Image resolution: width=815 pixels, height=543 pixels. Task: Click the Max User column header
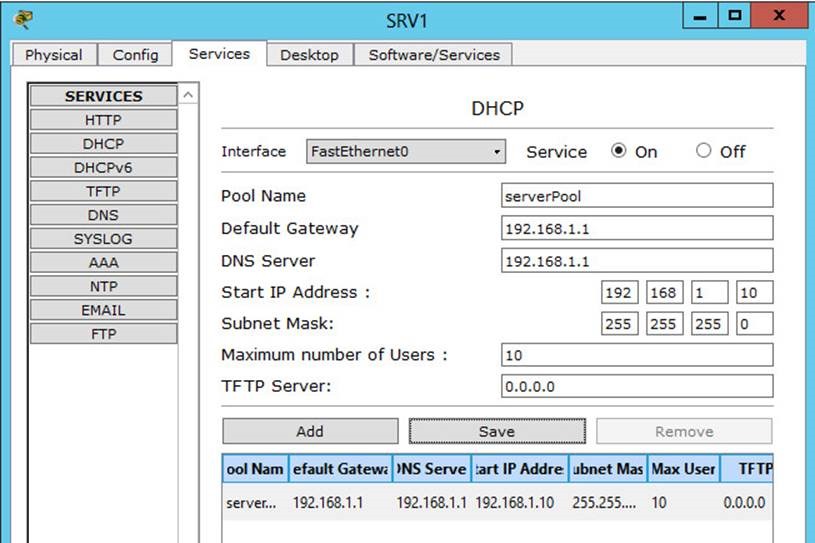(x=683, y=469)
